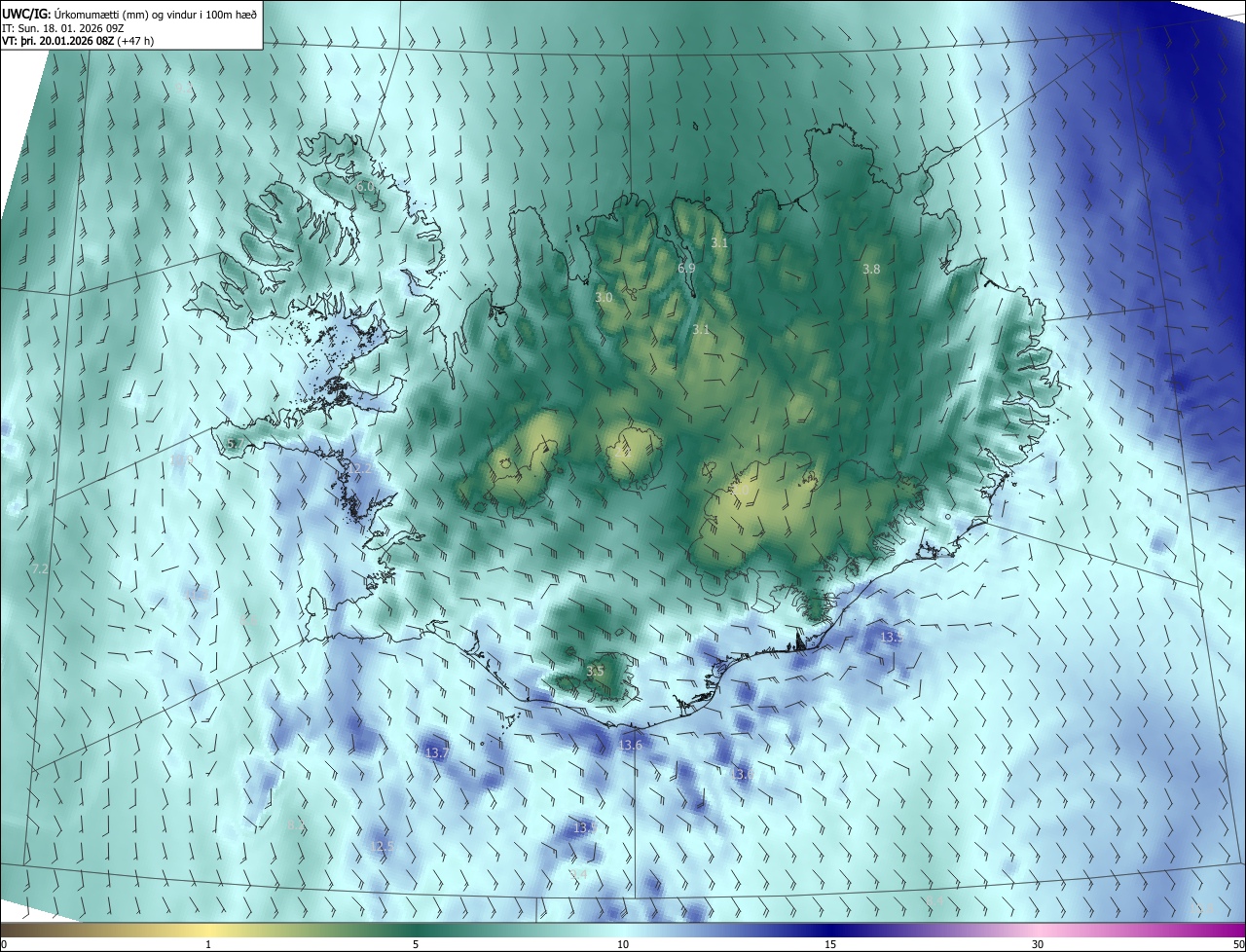
Task: Click the UWC/IG Úrkomumætti chart title
Action: coord(129,14)
